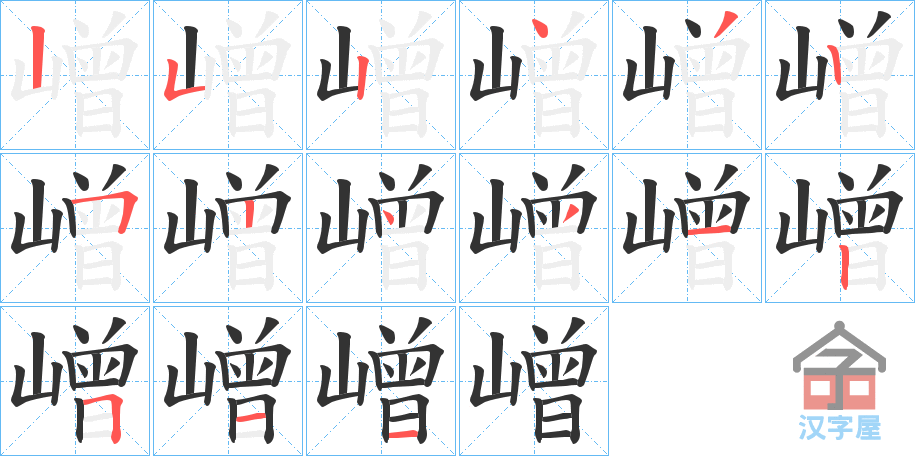
Task: Click the eleventh step with red horizontal stroke
Action: coord(687,228)
